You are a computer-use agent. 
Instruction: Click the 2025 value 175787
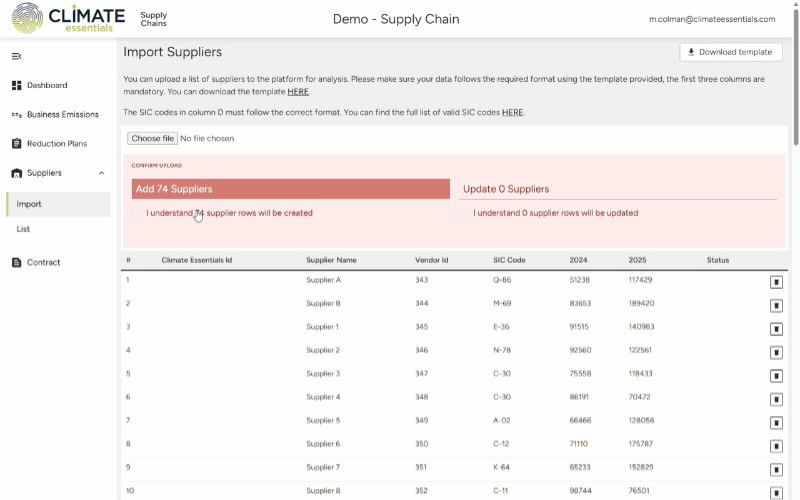coord(640,444)
